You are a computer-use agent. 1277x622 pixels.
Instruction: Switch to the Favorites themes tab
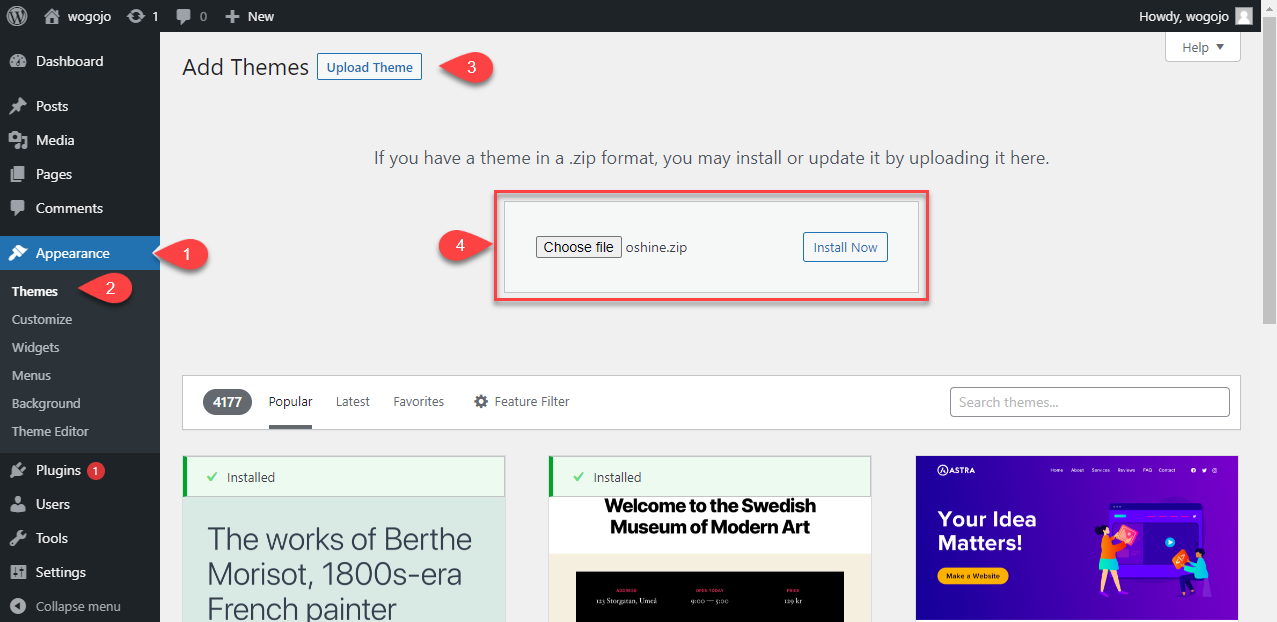point(418,401)
